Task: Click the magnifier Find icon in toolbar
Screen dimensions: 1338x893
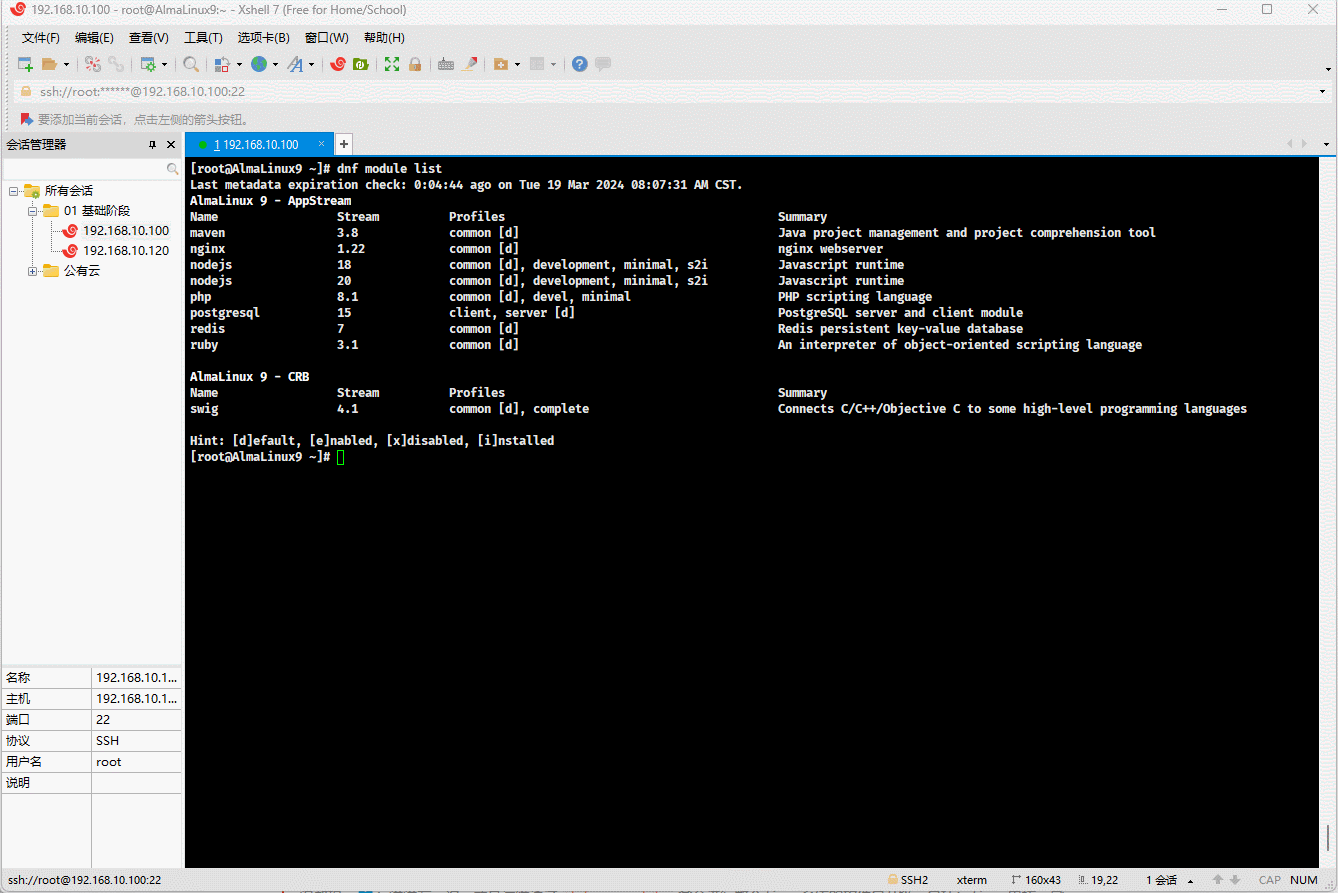Action: [x=191, y=64]
